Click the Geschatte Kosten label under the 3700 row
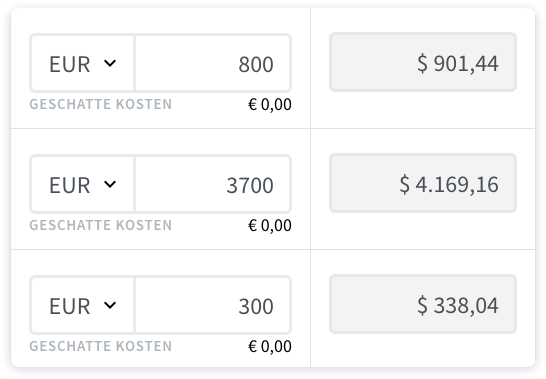 pyautogui.click(x=101, y=225)
